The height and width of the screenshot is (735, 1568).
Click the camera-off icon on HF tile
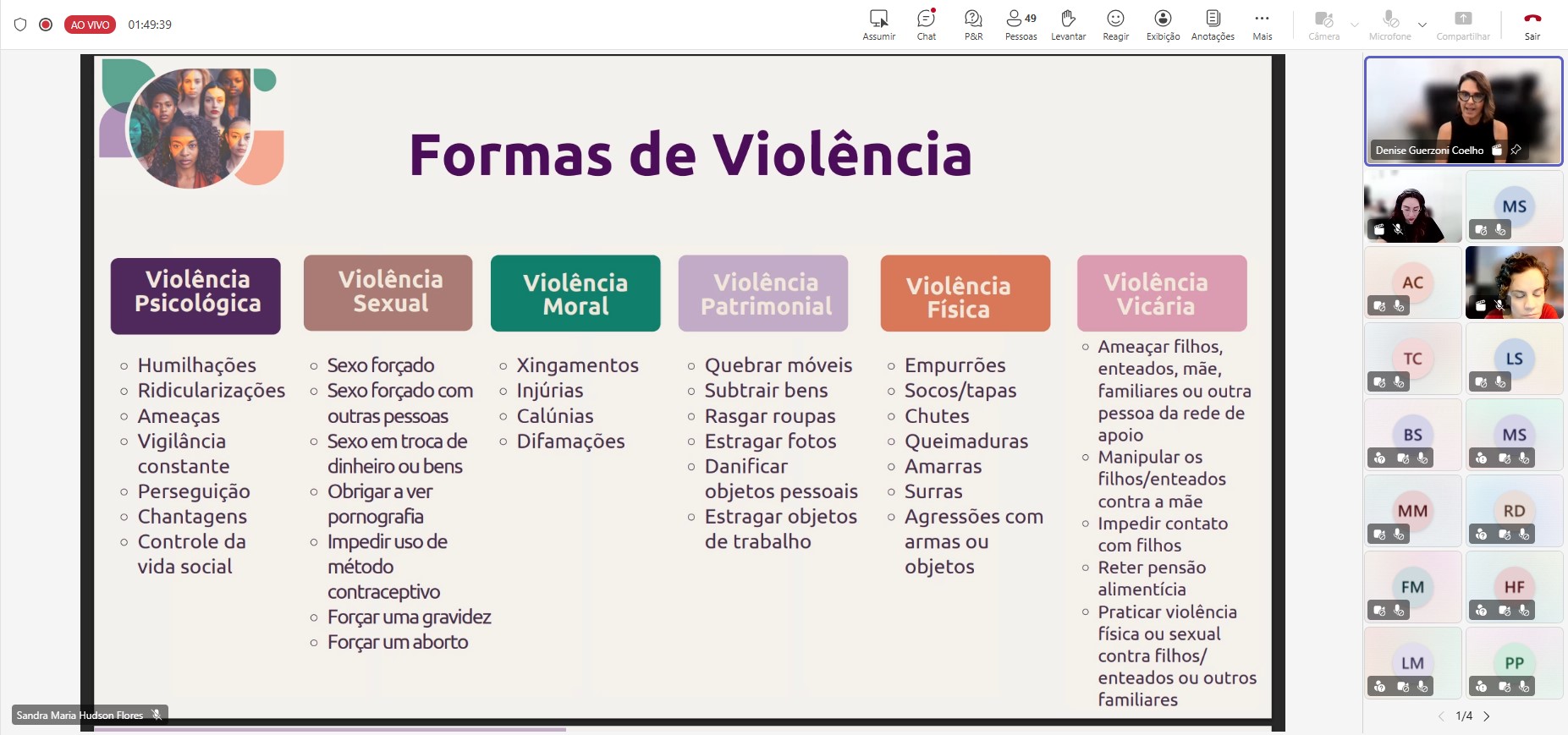click(1505, 611)
